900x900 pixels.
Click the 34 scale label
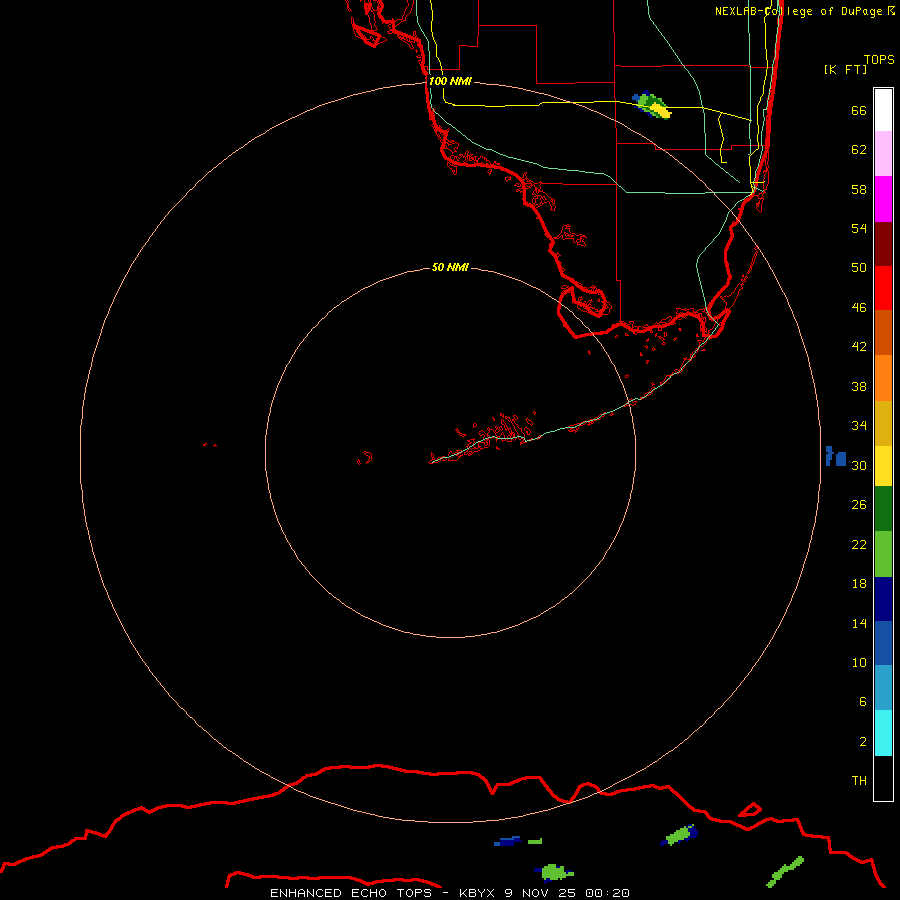pyautogui.click(x=859, y=425)
